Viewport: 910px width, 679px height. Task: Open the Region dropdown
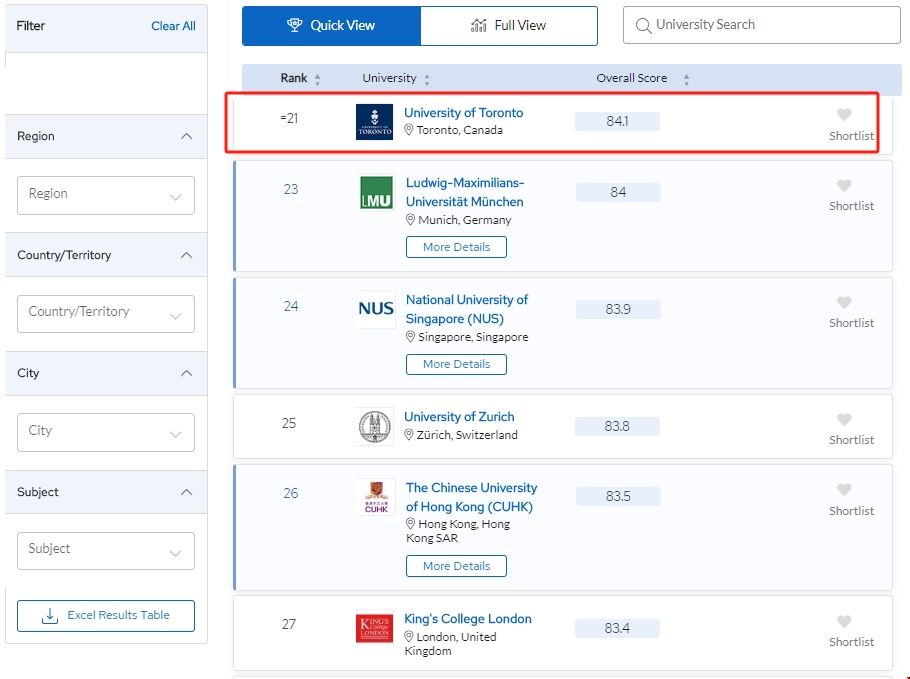[106, 195]
